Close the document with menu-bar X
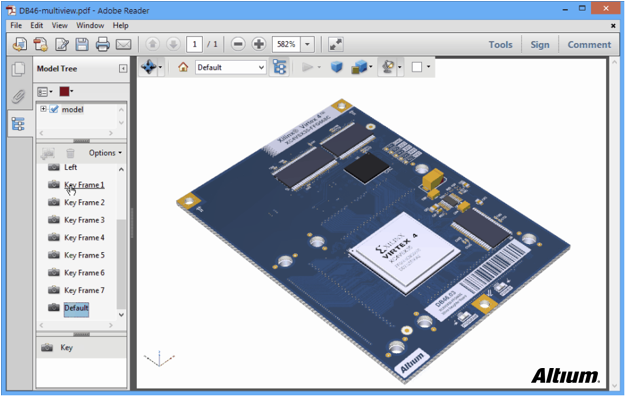 coord(613,26)
